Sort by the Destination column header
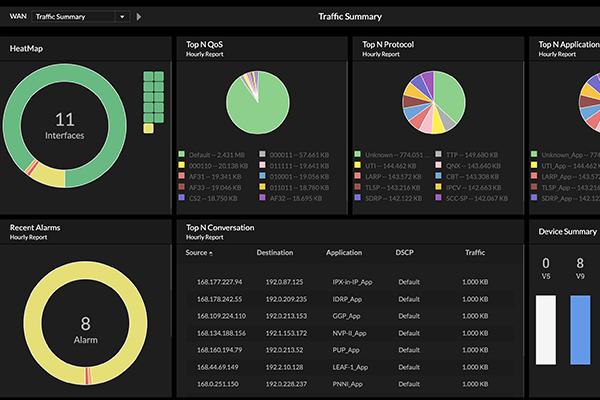This screenshot has height=400, width=600. pyautogui.click(x=275, y=253)
